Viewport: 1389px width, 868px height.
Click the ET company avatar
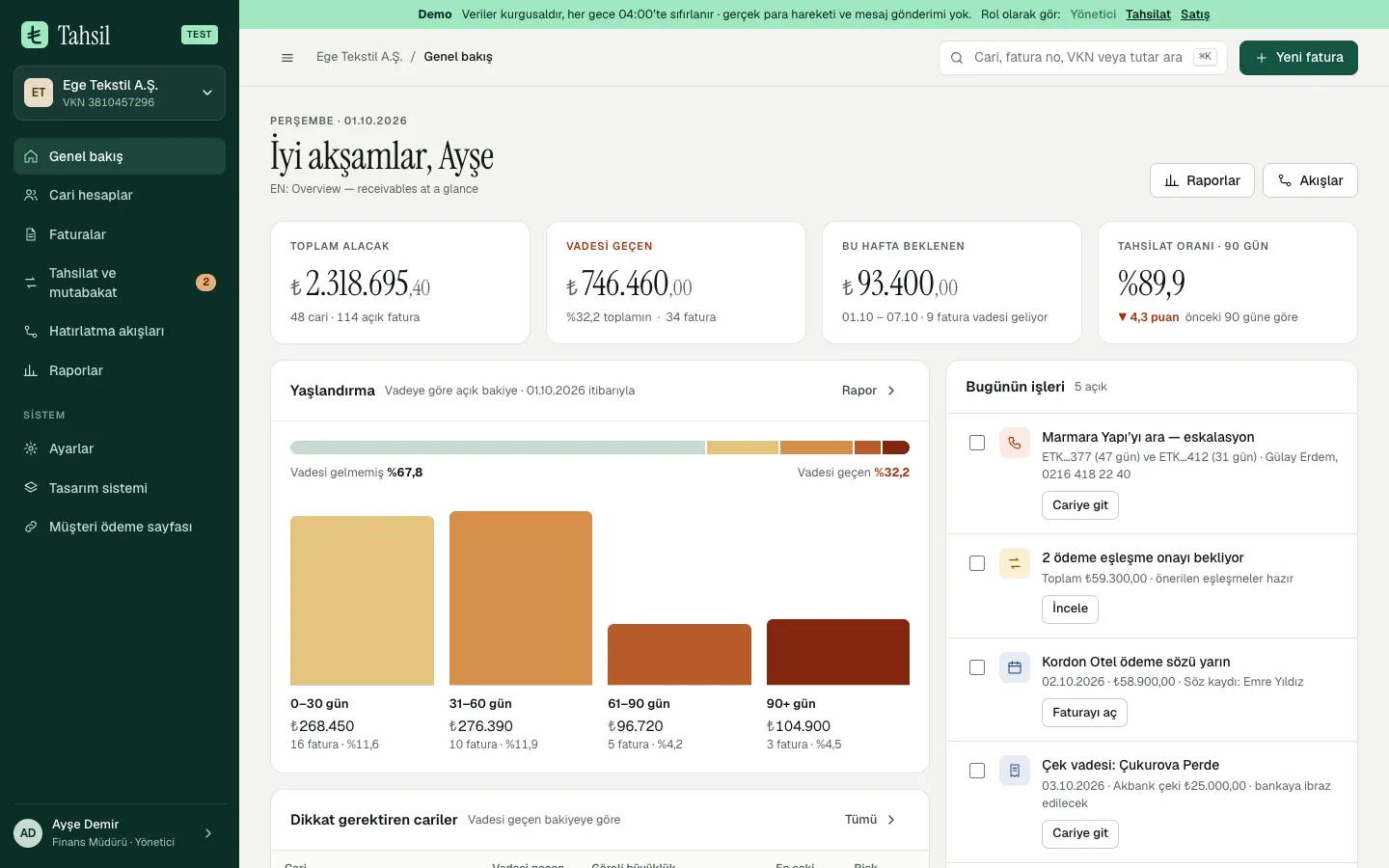39,93
